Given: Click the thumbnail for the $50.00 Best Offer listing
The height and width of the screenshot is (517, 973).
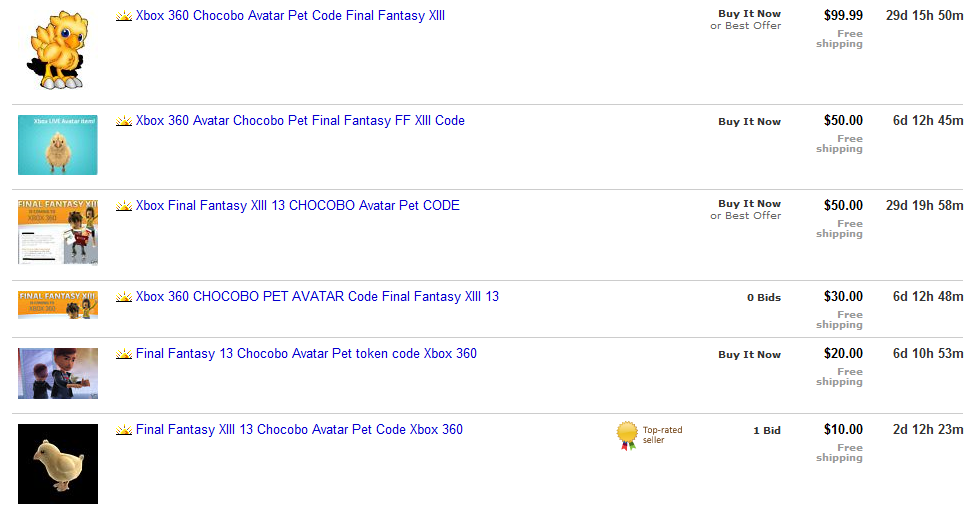Looking at the screenshot, I should 58,232.
